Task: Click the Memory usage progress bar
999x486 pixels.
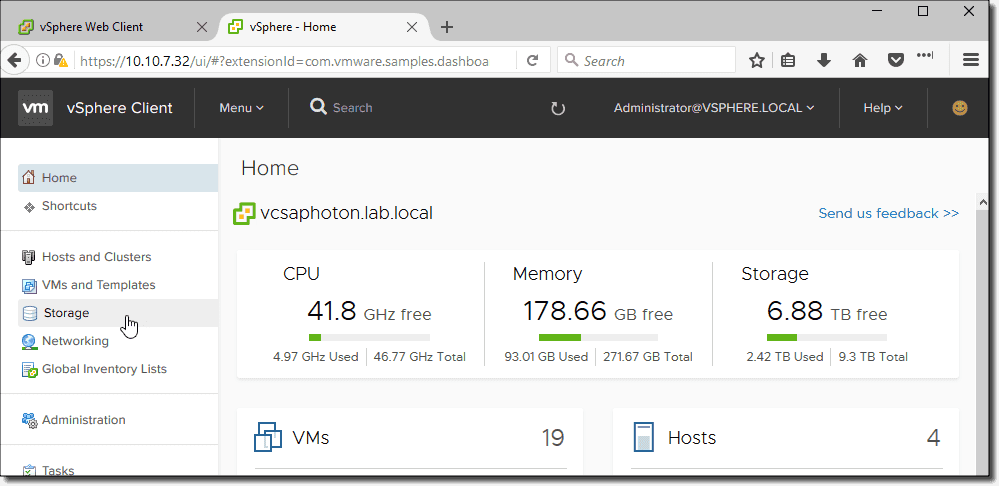Action: click(598, 338)
